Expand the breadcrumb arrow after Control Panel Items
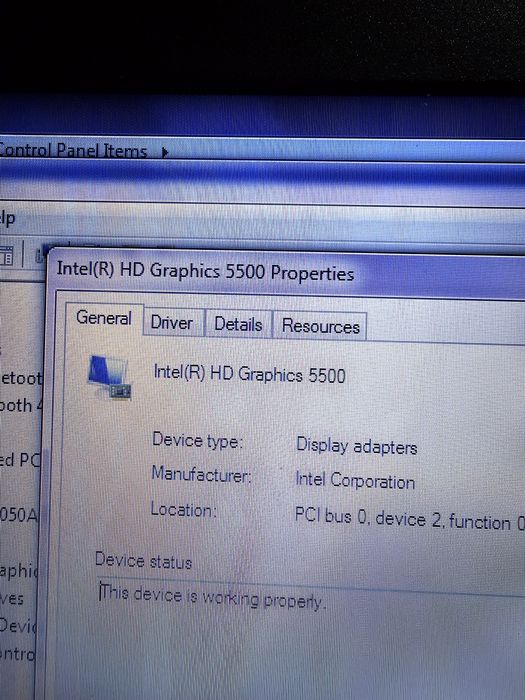 pos(165,153)
